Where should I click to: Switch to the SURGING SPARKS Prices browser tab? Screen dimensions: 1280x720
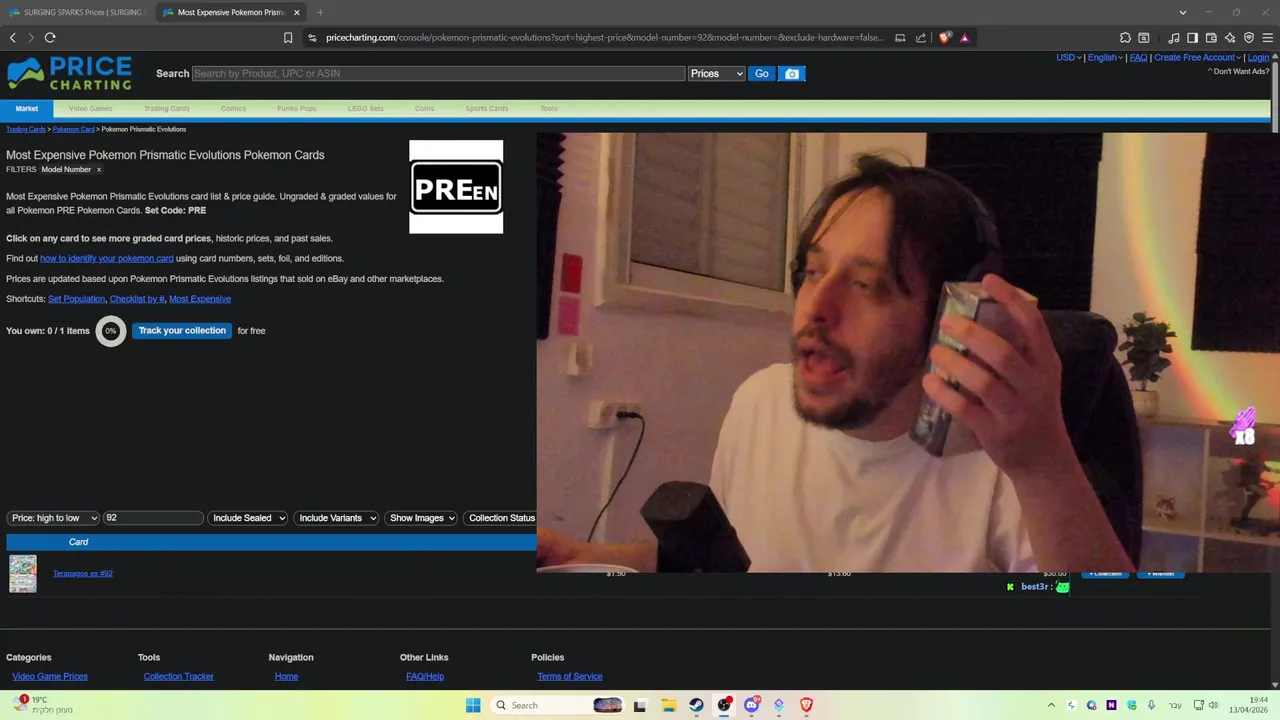(x=76, y=12)
